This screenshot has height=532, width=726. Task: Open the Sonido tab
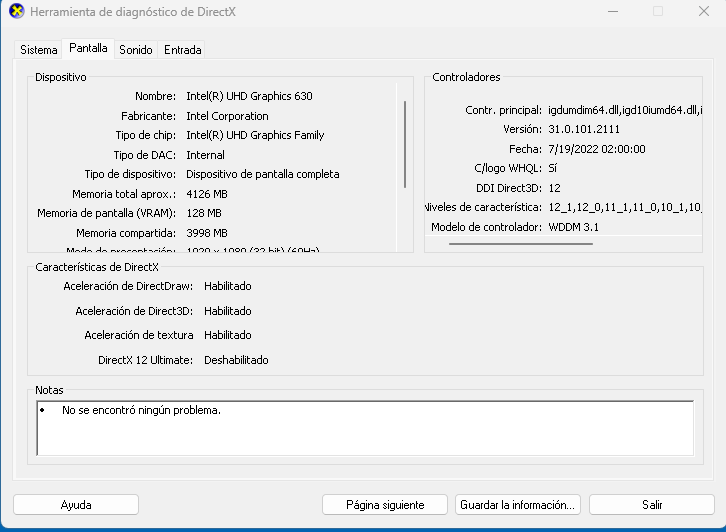coord(136,50)
